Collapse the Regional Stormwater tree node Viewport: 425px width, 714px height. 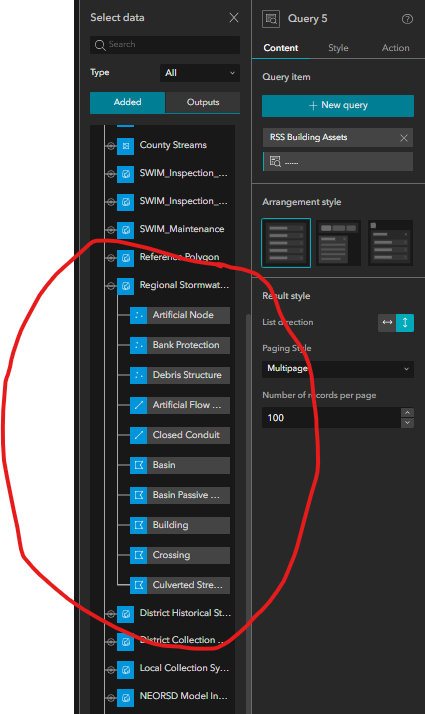tap(110, 286)
